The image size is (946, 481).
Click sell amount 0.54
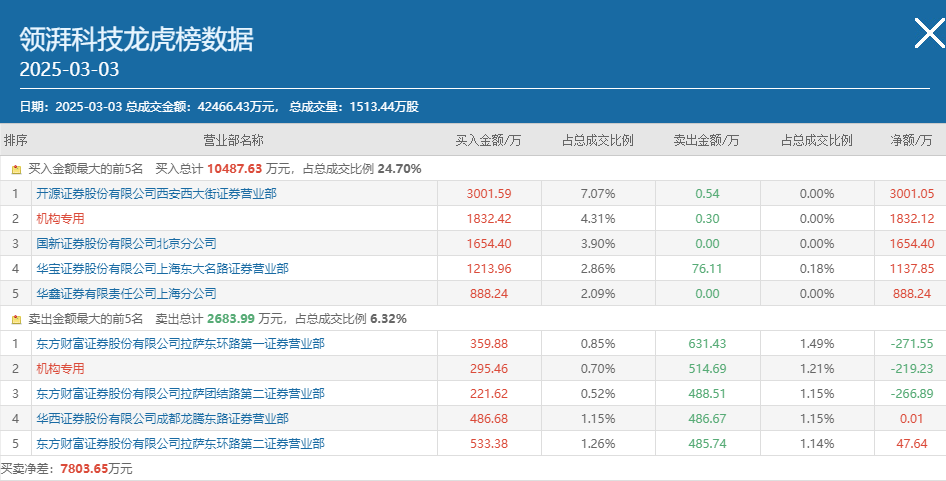tap(707, 194)
